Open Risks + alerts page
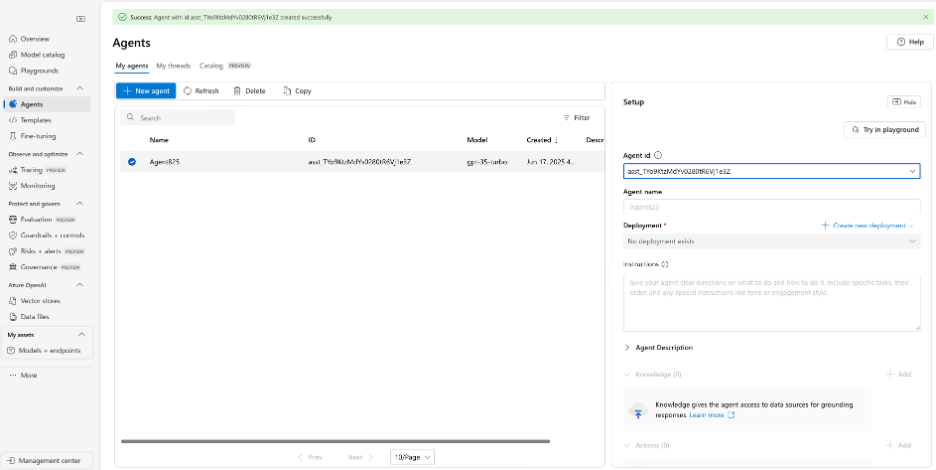This screenshot has height=470, width=936. (x=47, y=251)
